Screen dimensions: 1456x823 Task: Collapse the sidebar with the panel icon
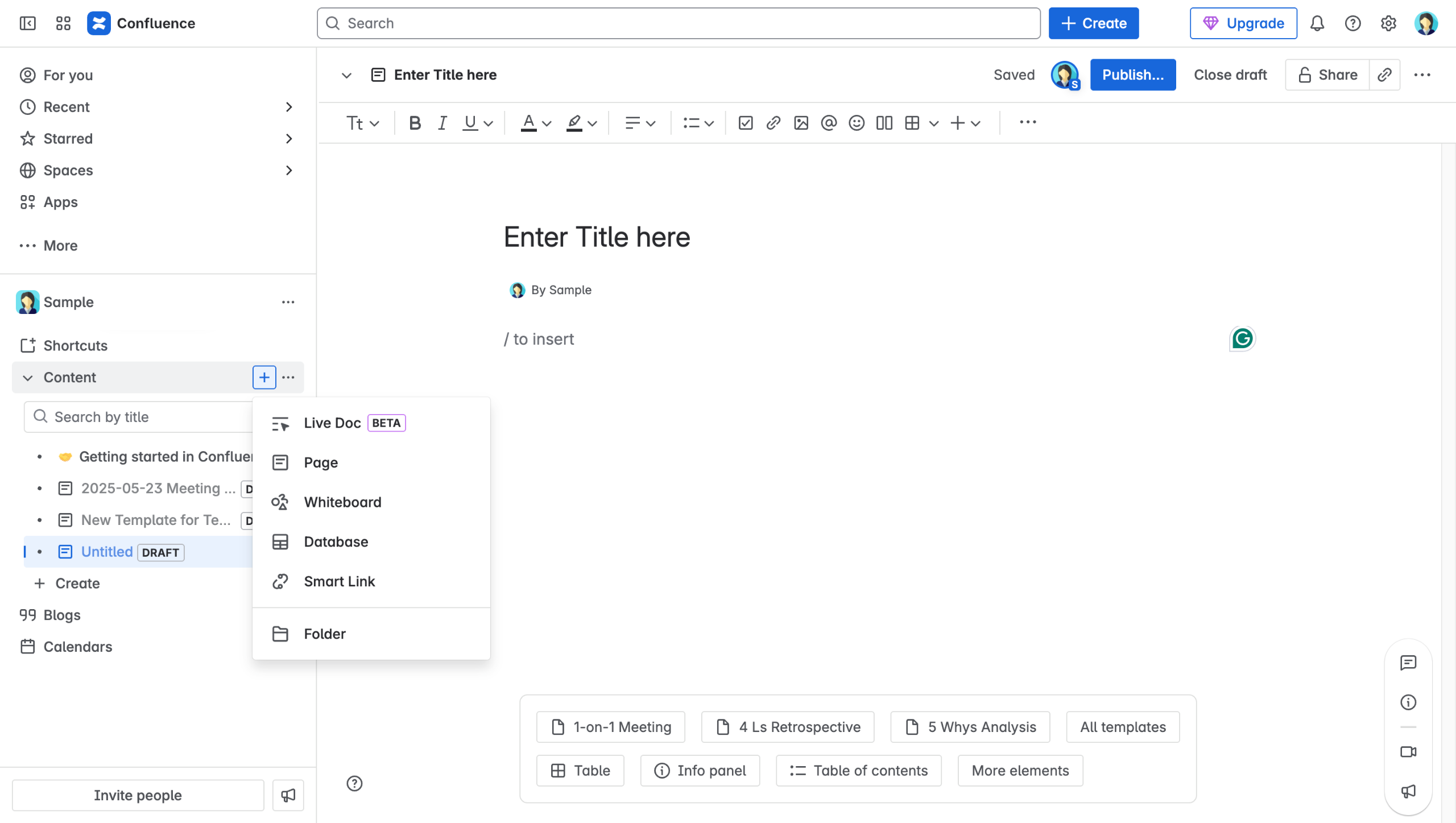(27, 23)
